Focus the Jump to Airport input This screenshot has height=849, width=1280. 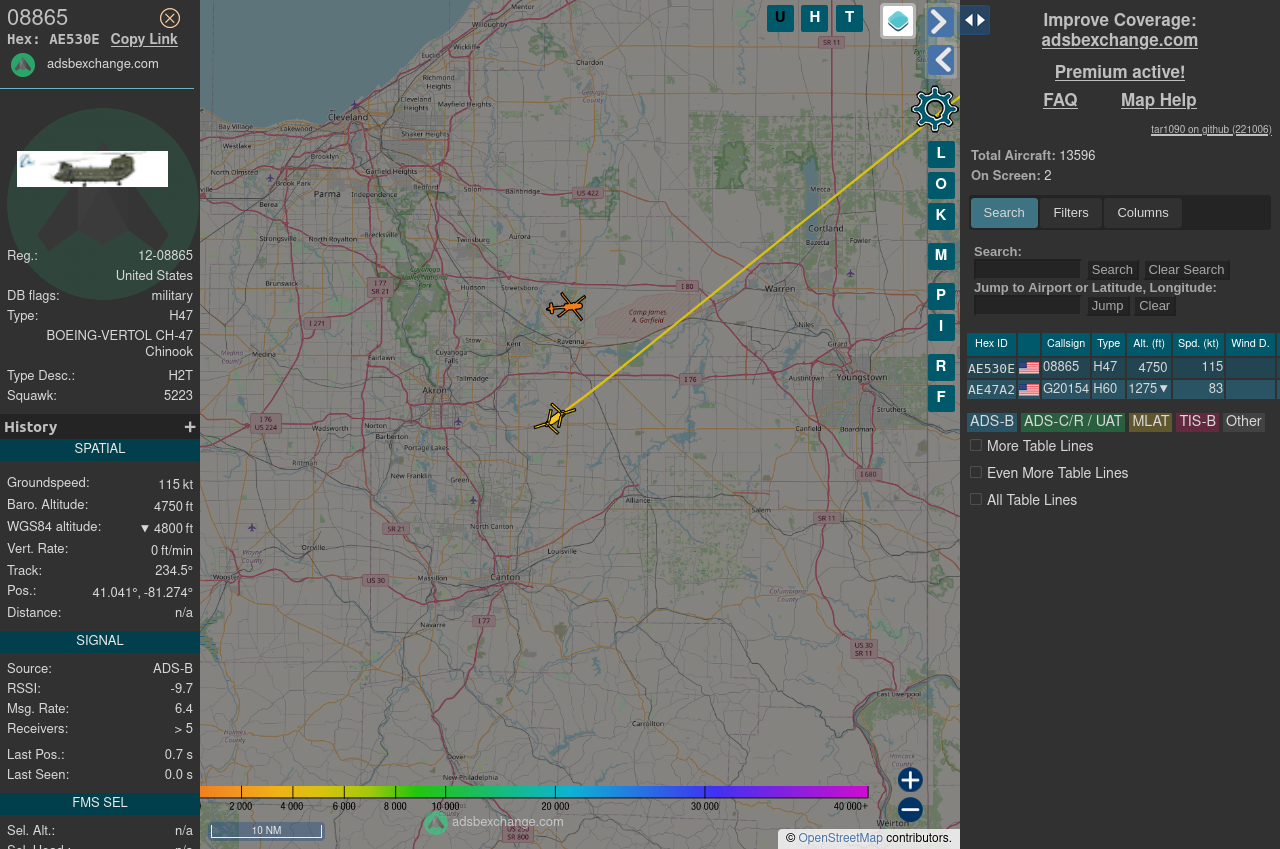click(1027, 305)
